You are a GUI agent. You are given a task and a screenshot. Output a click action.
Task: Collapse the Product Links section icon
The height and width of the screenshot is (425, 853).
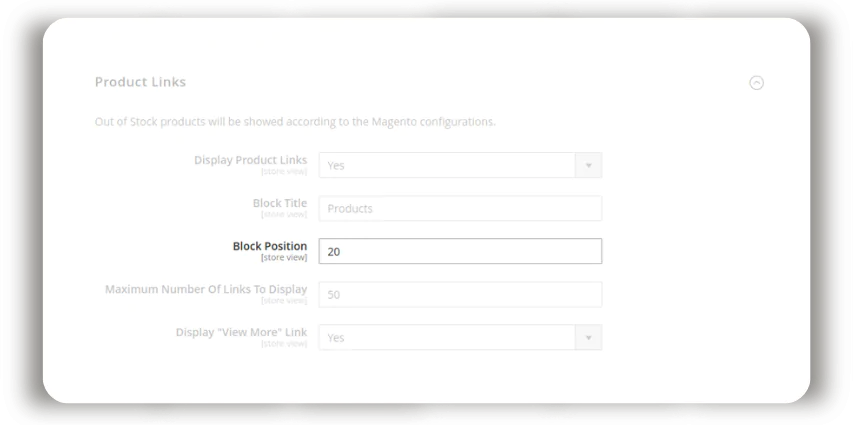[756, 83]
